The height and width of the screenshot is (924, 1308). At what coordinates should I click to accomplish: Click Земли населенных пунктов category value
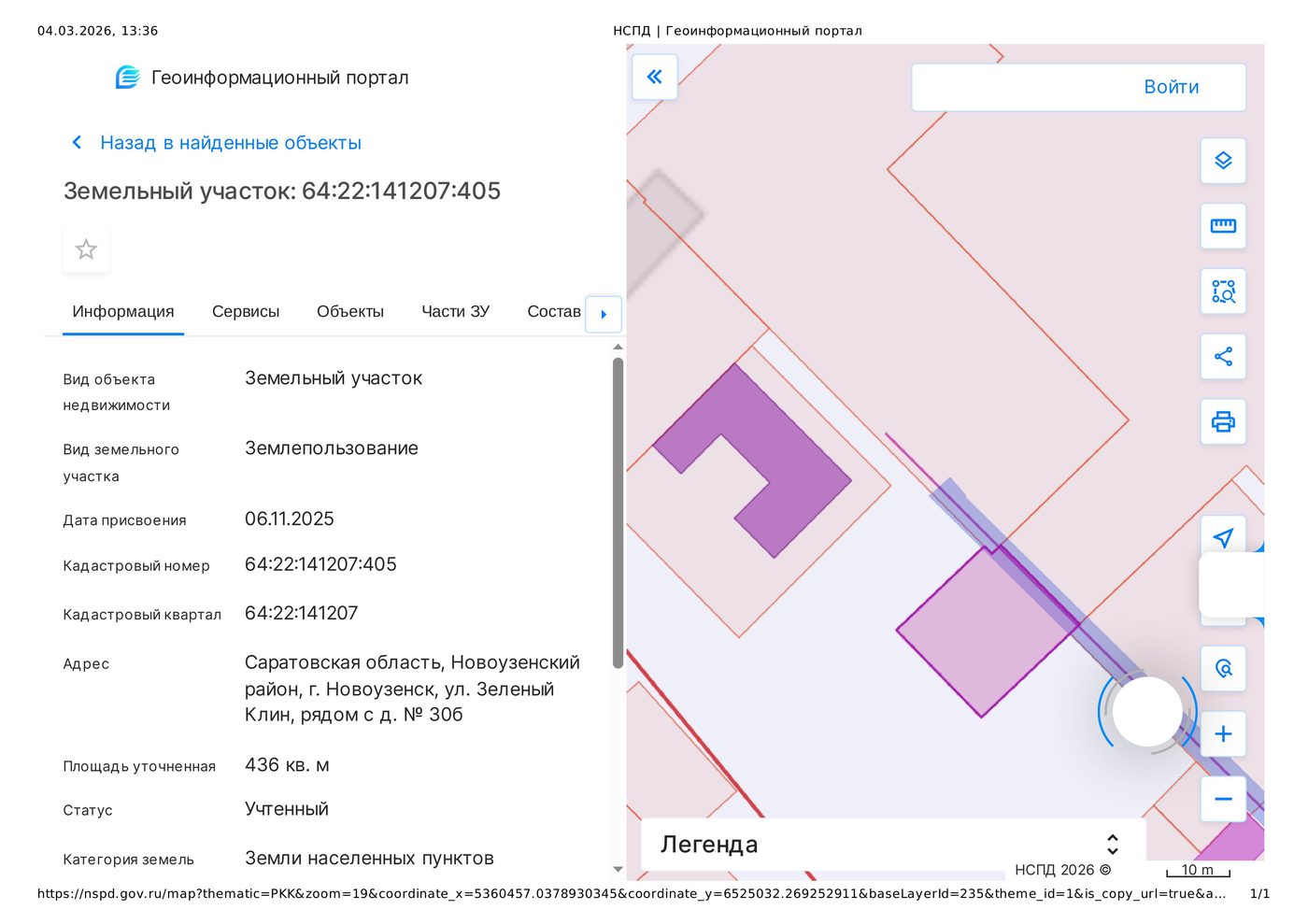point(369,859)
